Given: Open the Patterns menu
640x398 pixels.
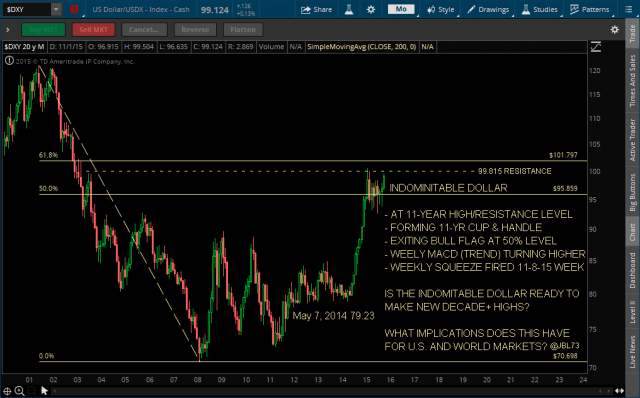Looking at the screenshot, I should click(590, 9).
